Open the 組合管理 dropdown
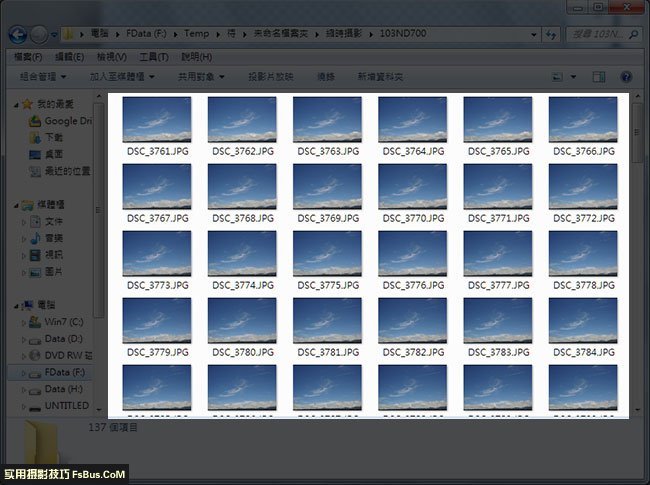 [43, 76]
